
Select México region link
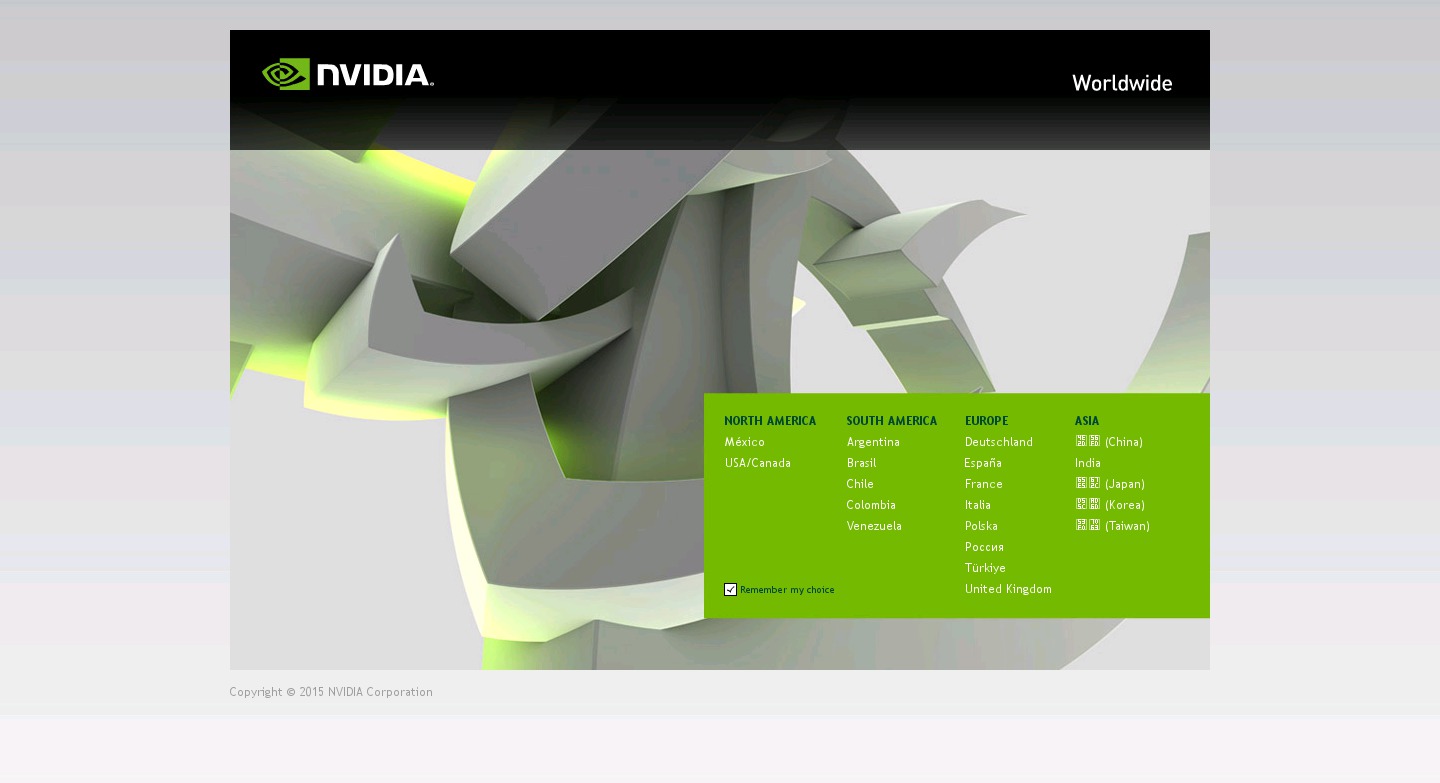click(x=744, y=442)
